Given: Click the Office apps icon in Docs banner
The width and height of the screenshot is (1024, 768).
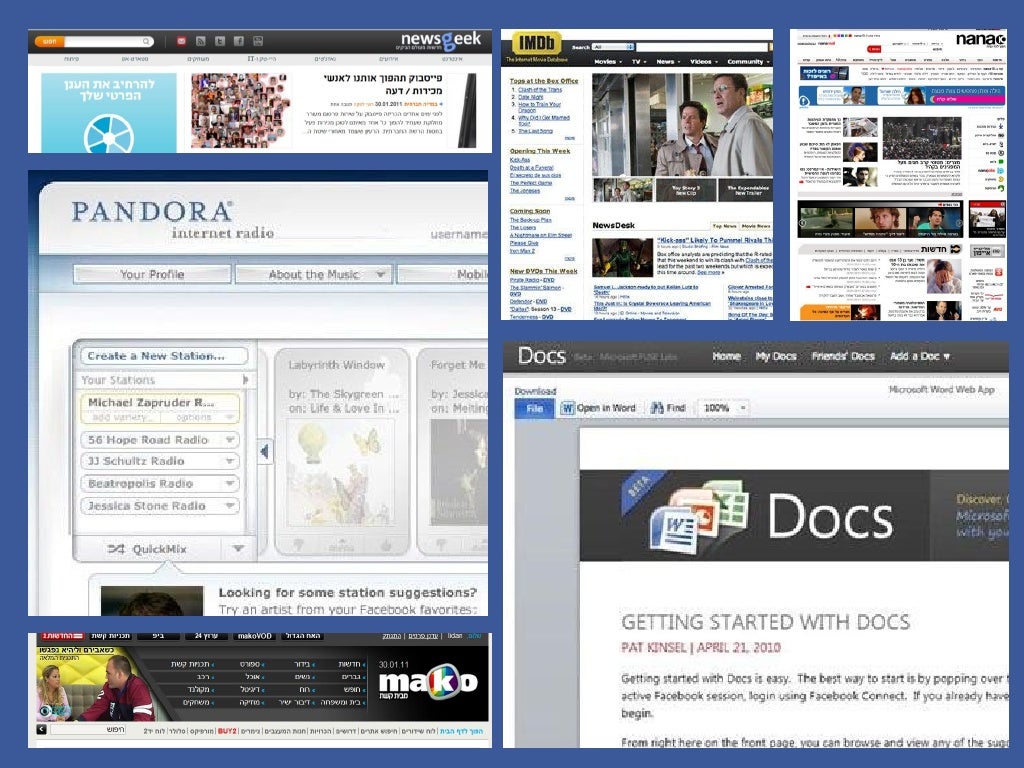Looking at the screenshot, I should pyautogui.click(x=699, y=517).
